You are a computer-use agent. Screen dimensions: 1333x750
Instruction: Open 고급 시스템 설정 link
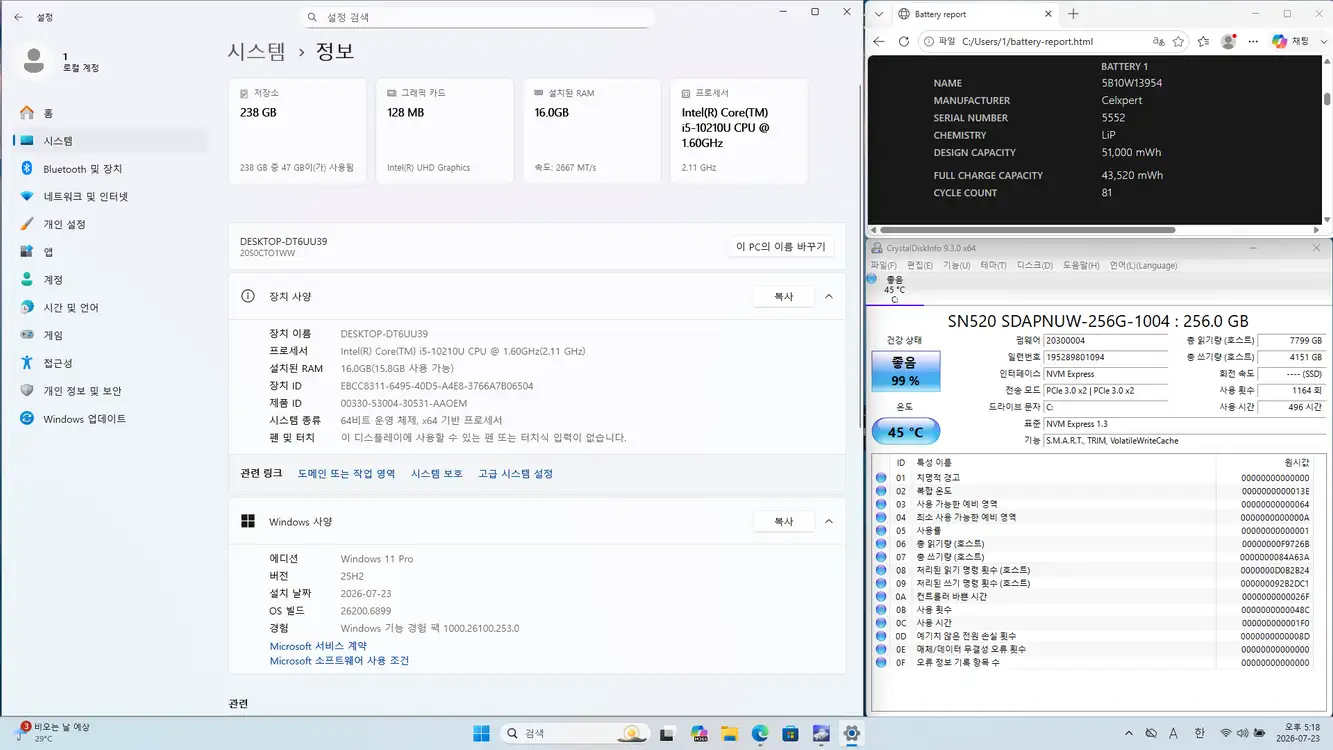pyautogui.click(x=515, y=474)
